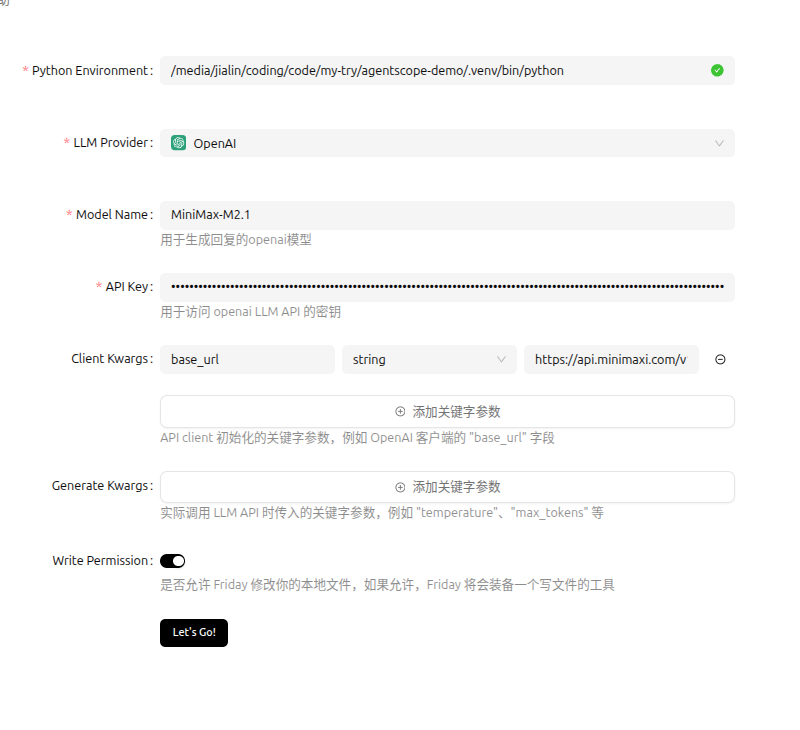
Task: Click the green validation checkmark icon
Action: tap(717, 70)
